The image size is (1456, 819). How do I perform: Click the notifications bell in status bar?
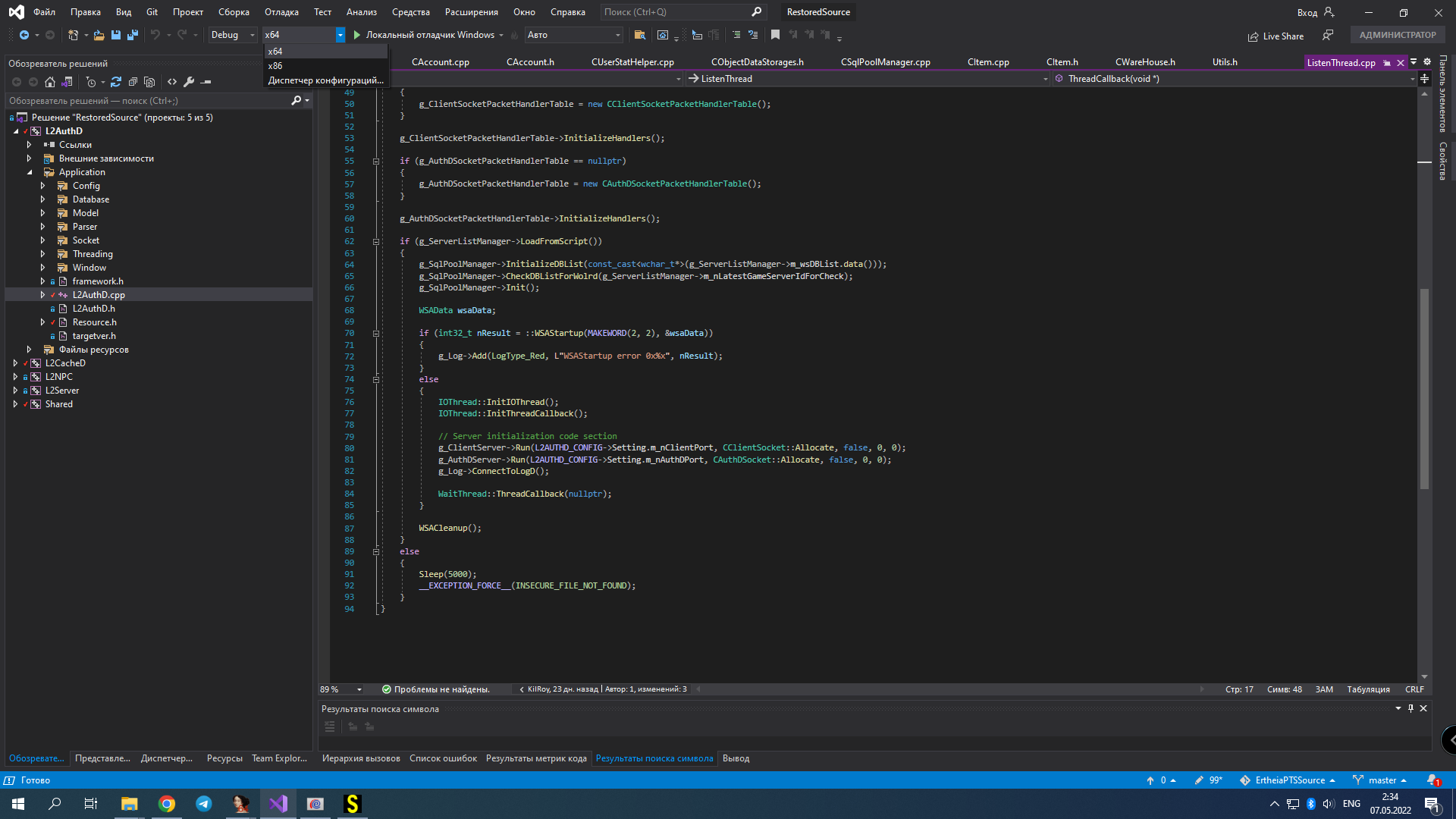1432,780
